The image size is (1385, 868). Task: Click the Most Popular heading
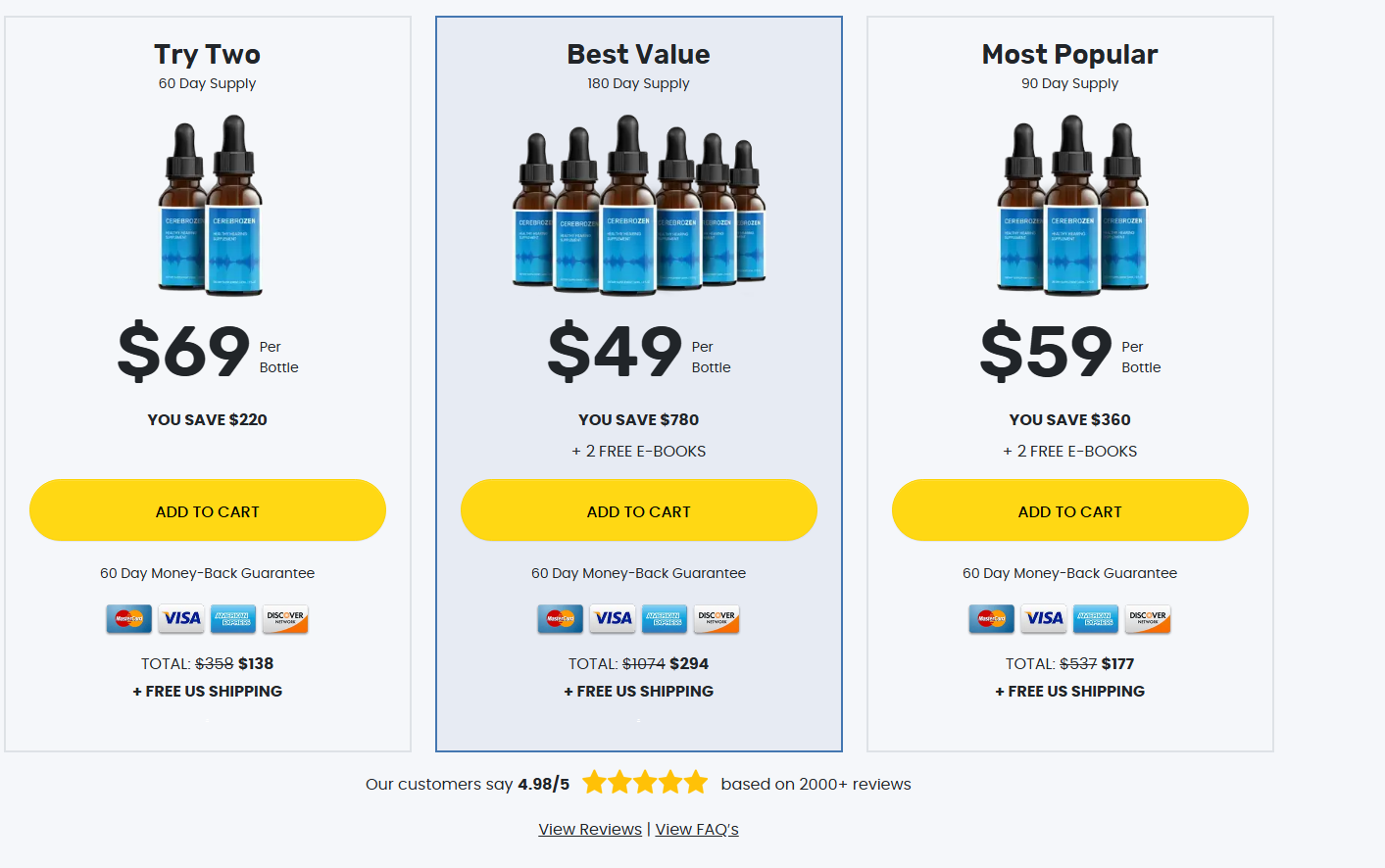(1069, 54)
